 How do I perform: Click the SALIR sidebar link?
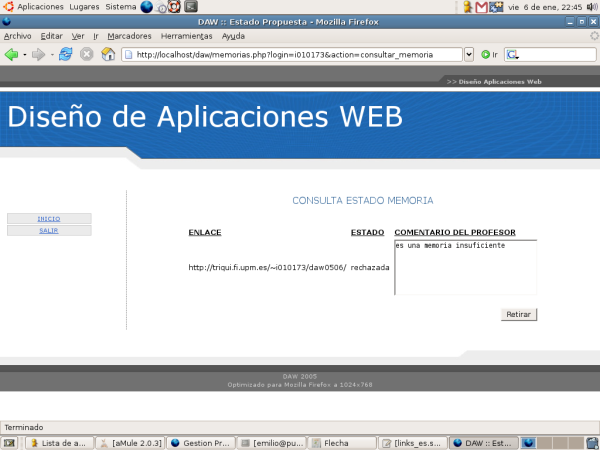(x=49, y=230)
